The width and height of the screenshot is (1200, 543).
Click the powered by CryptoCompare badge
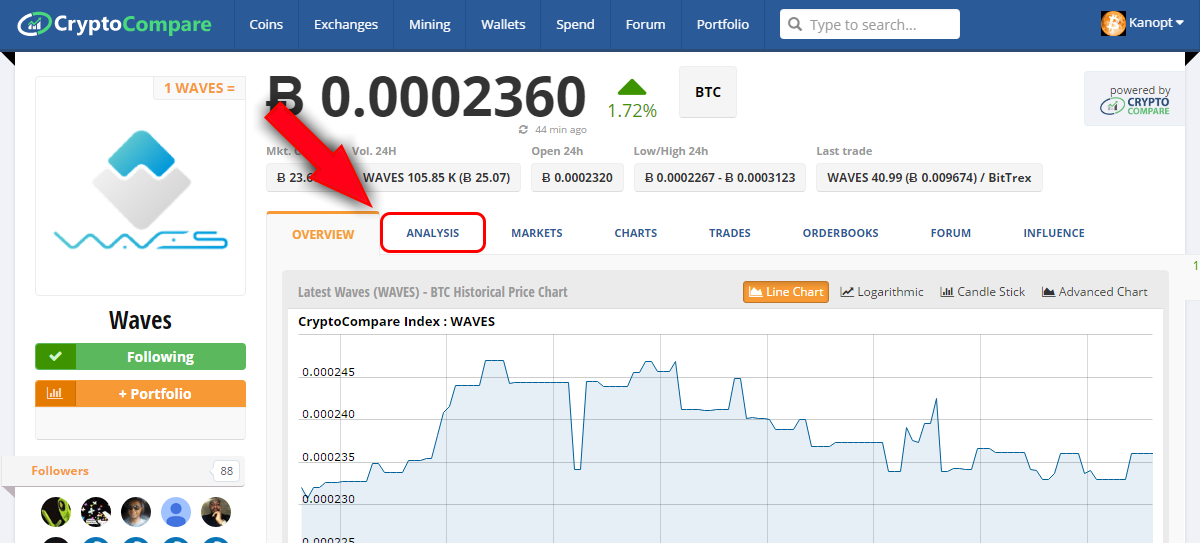(1134, 98)
